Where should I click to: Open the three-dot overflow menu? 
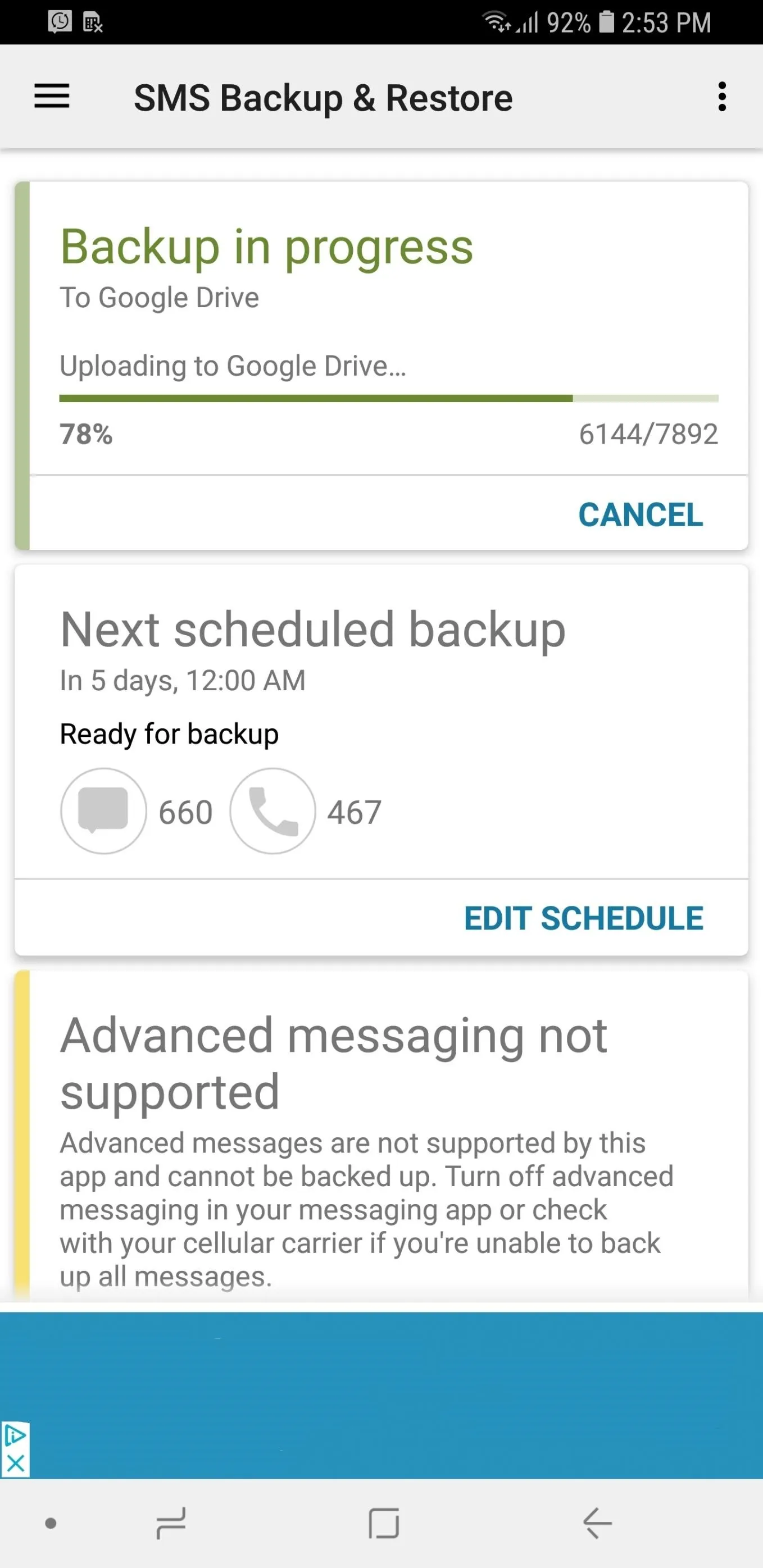point(721,96)
